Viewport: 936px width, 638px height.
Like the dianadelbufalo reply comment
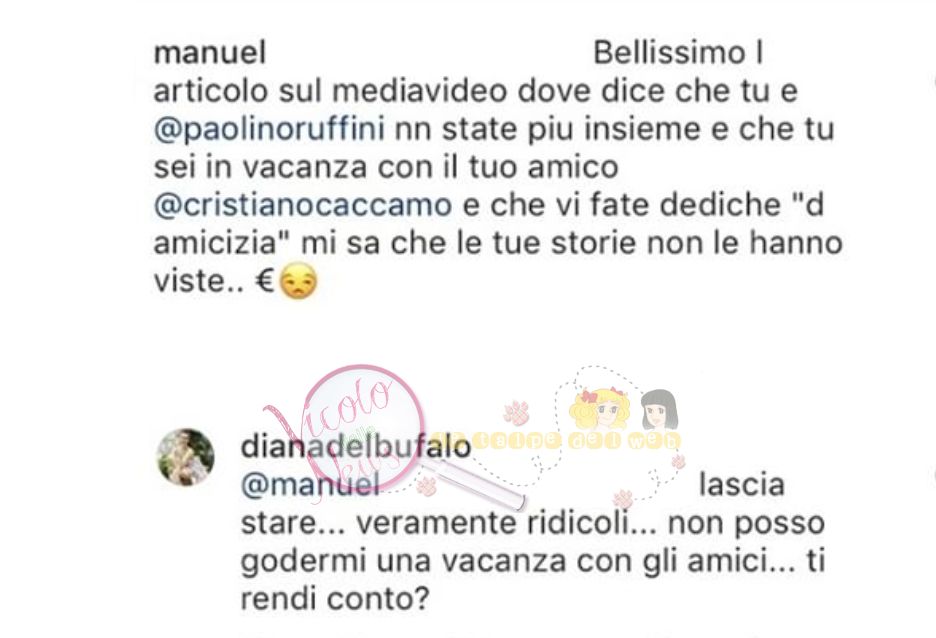[x=932, y=476]
